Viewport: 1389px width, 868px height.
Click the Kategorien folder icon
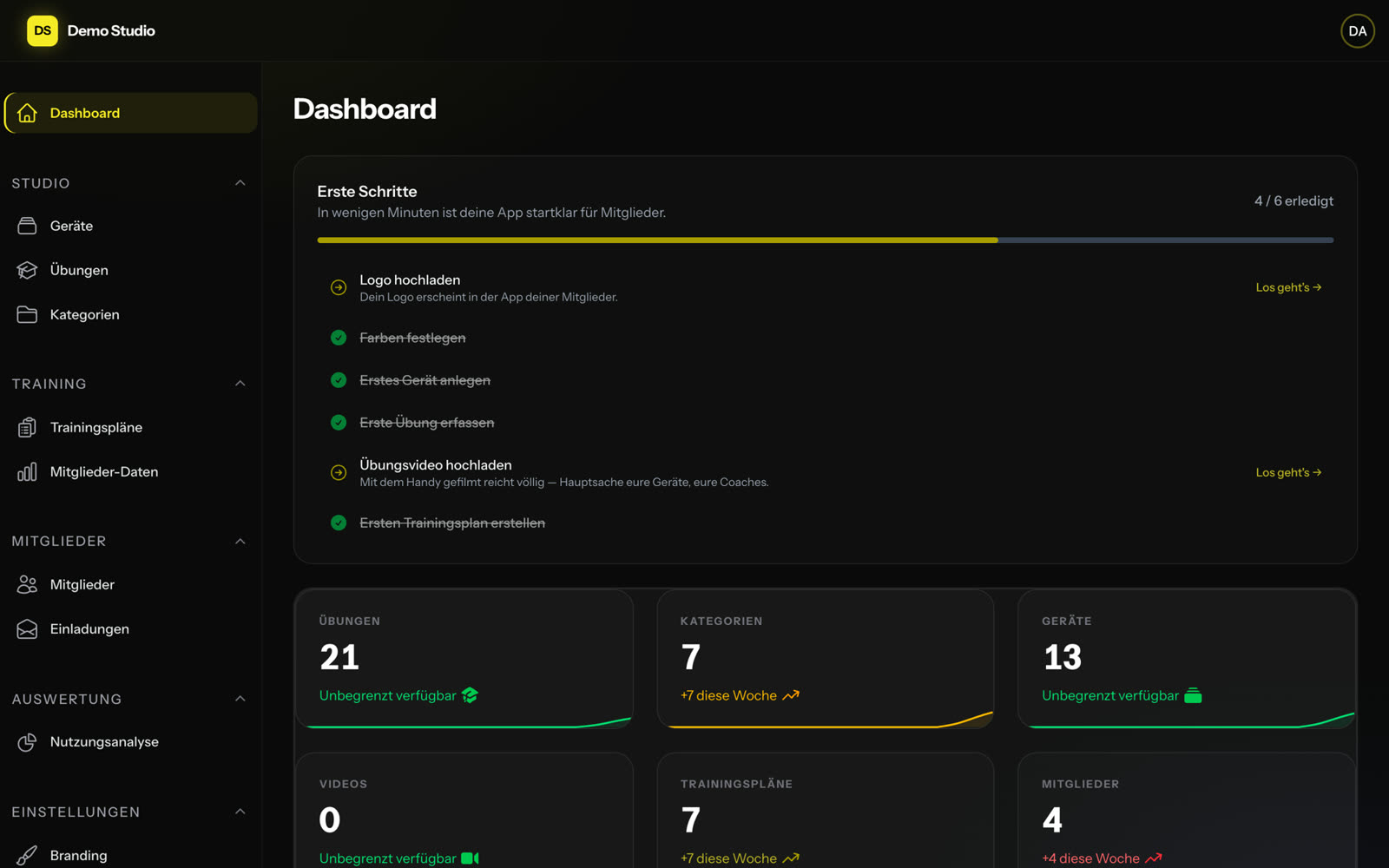(x=27, y=314)
